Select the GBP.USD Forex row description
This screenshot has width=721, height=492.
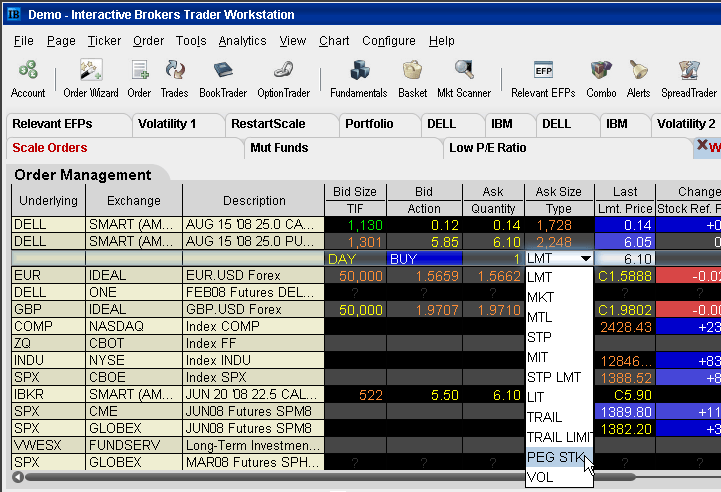pos(254,309)
